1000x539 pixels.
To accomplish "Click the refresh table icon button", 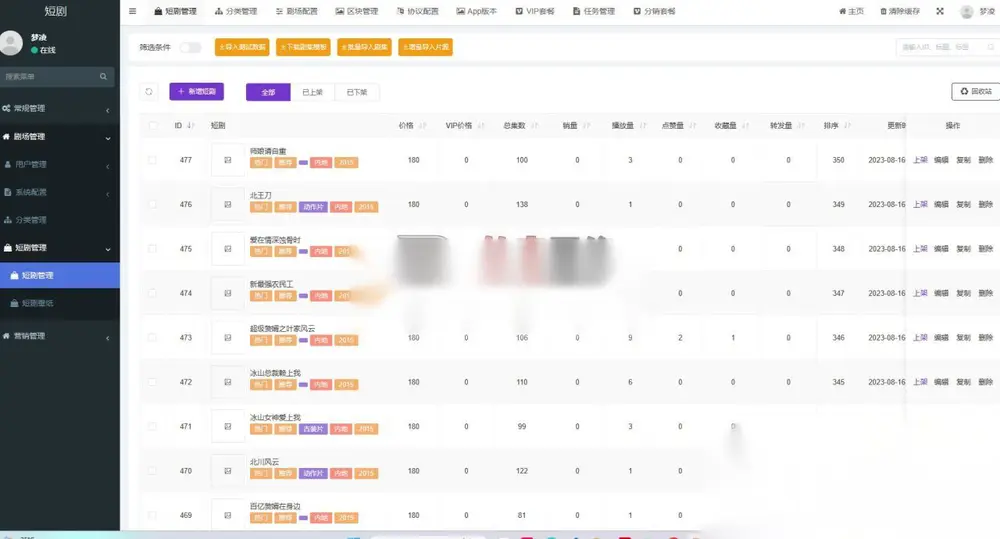I will click(x=149, y=92).
